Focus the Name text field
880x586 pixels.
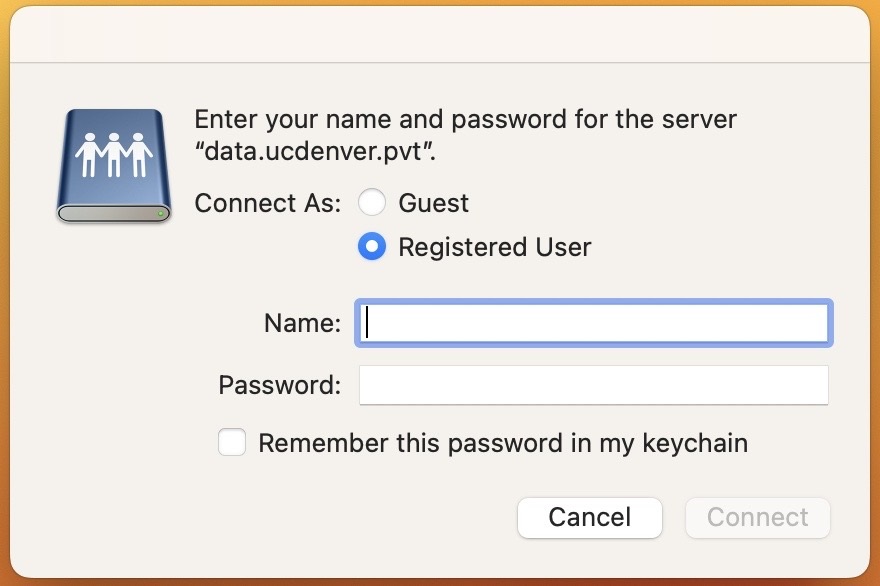[x=593, y=323]
